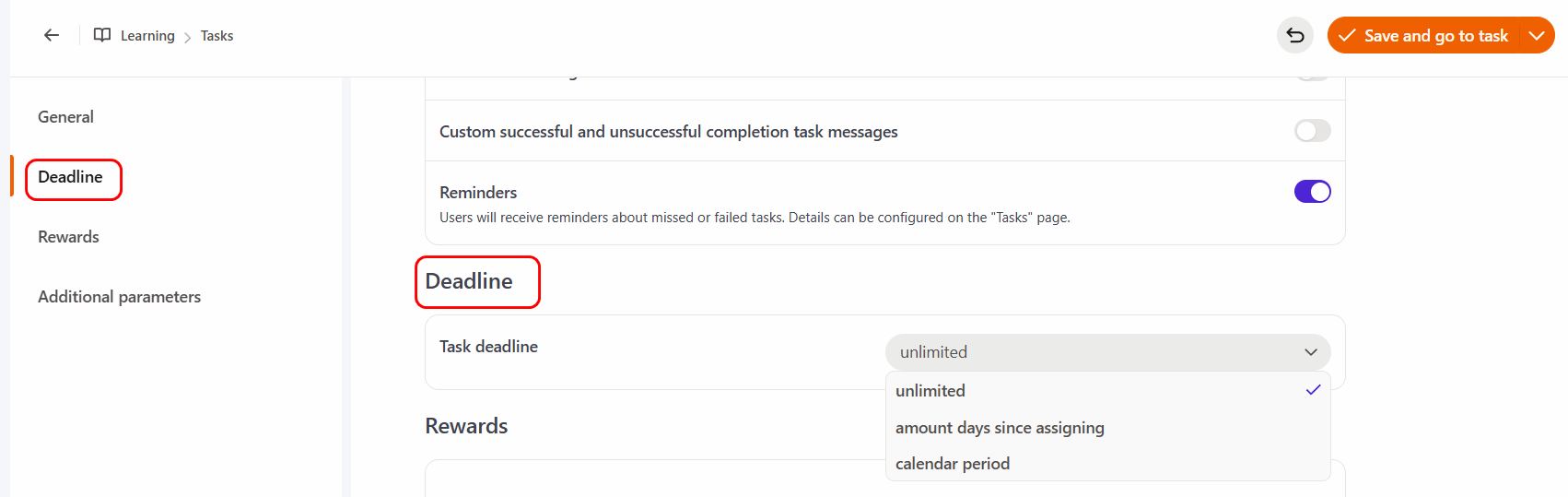Expand the Save button's arrow menu

pos(1536,35)
